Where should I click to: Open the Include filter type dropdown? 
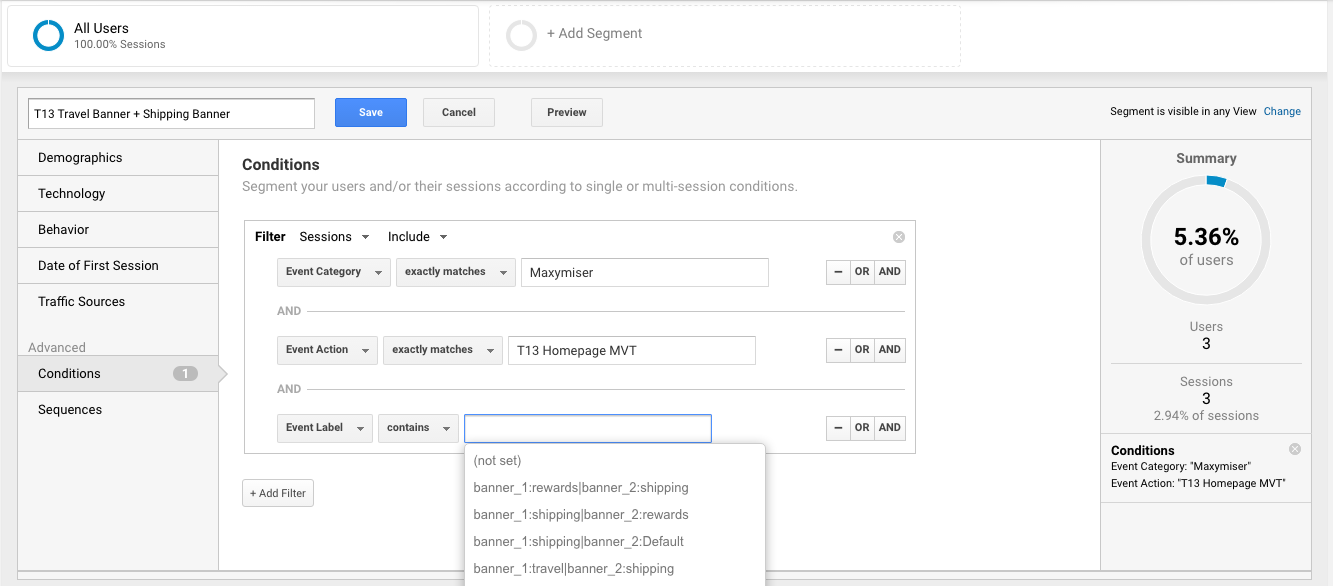click(418, 237)
